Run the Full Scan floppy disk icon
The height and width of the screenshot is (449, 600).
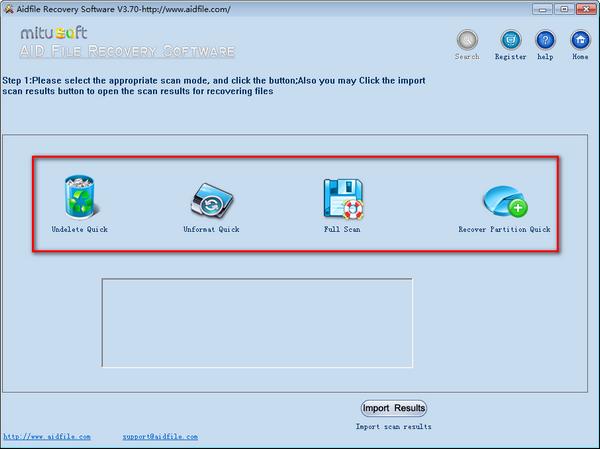coord(343,199)
